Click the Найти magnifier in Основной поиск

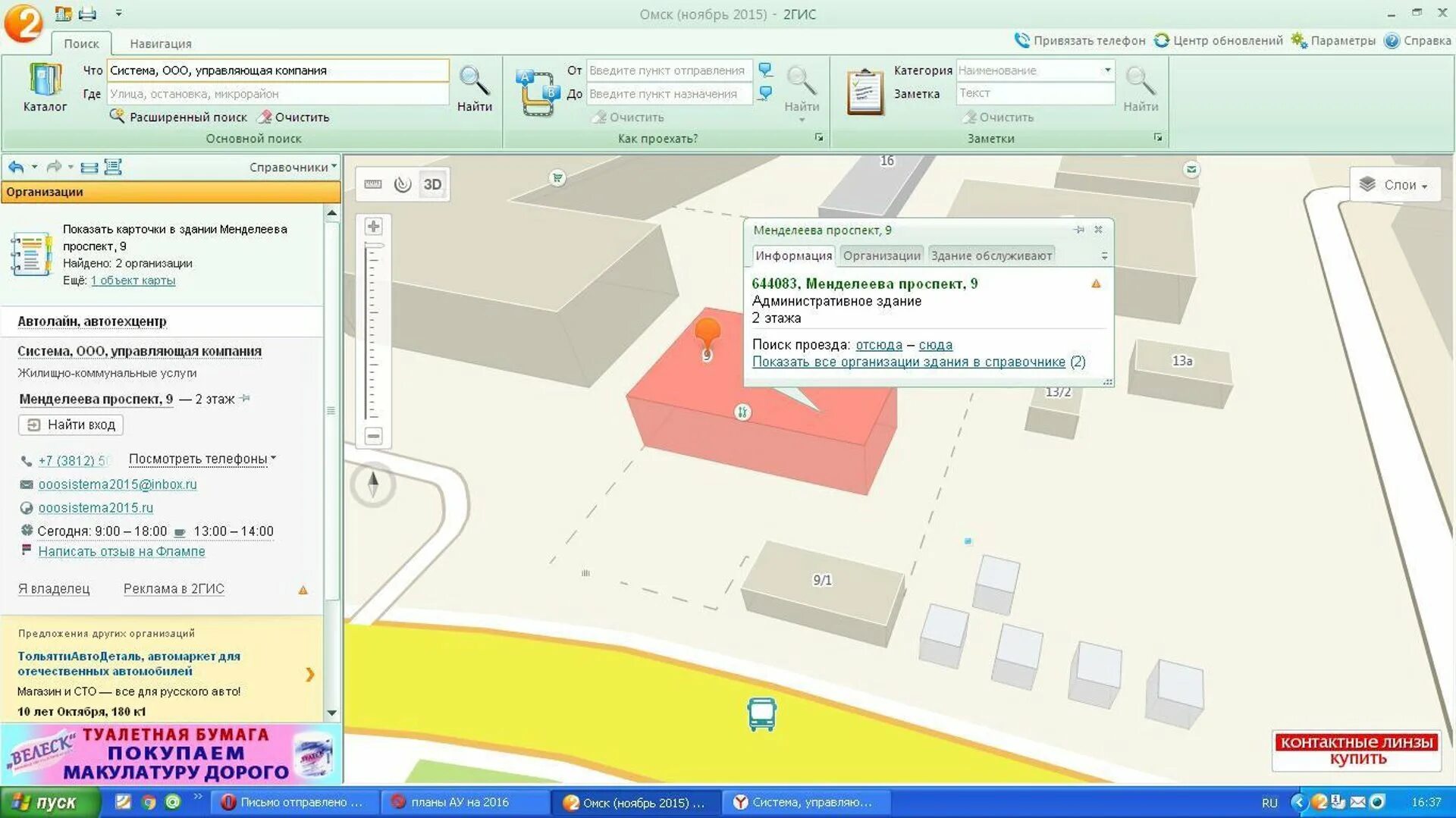click(474, 87)
